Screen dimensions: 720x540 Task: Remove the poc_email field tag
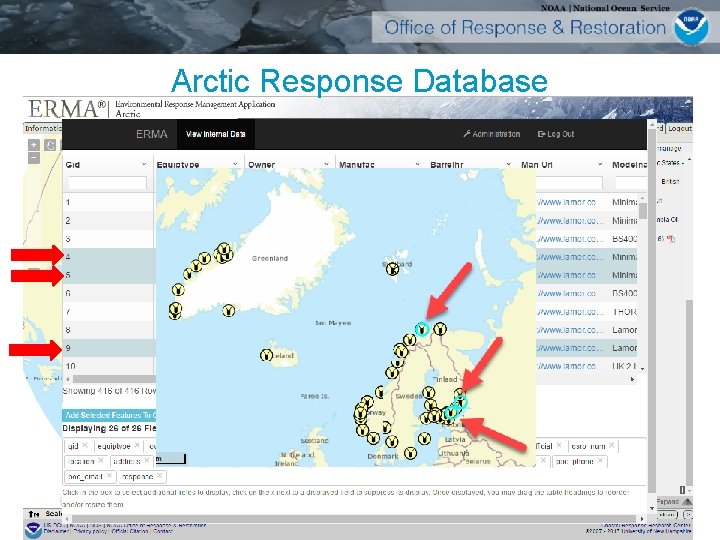click(x=109, y=476)
